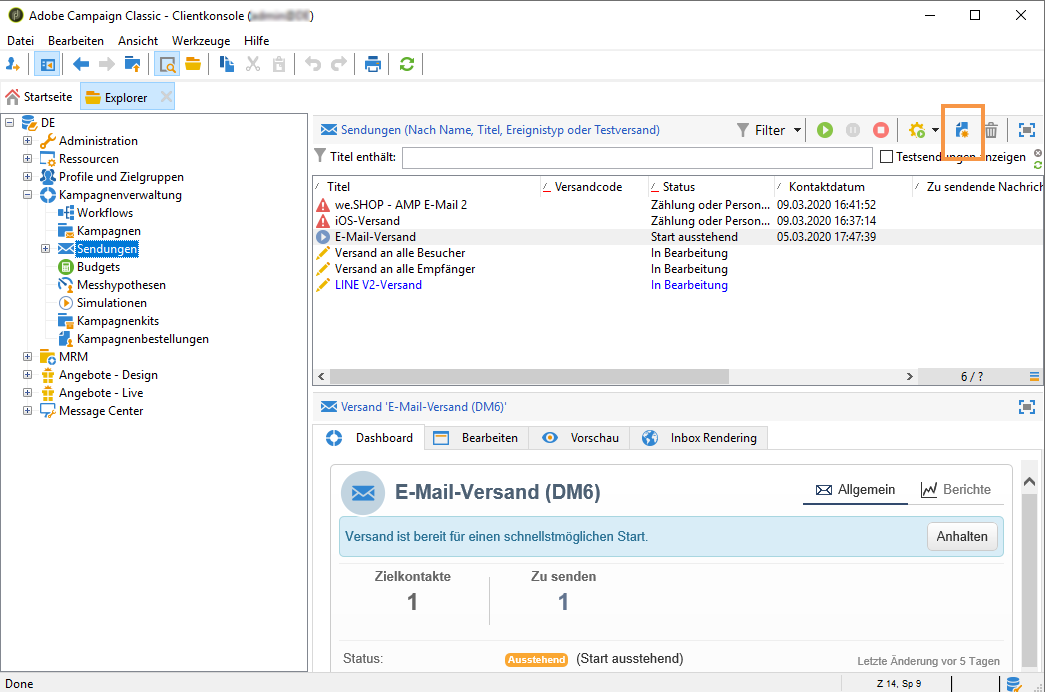Click the create new delivery icon
This screenshot has height=692, width=1045.
tap(962, 130)
